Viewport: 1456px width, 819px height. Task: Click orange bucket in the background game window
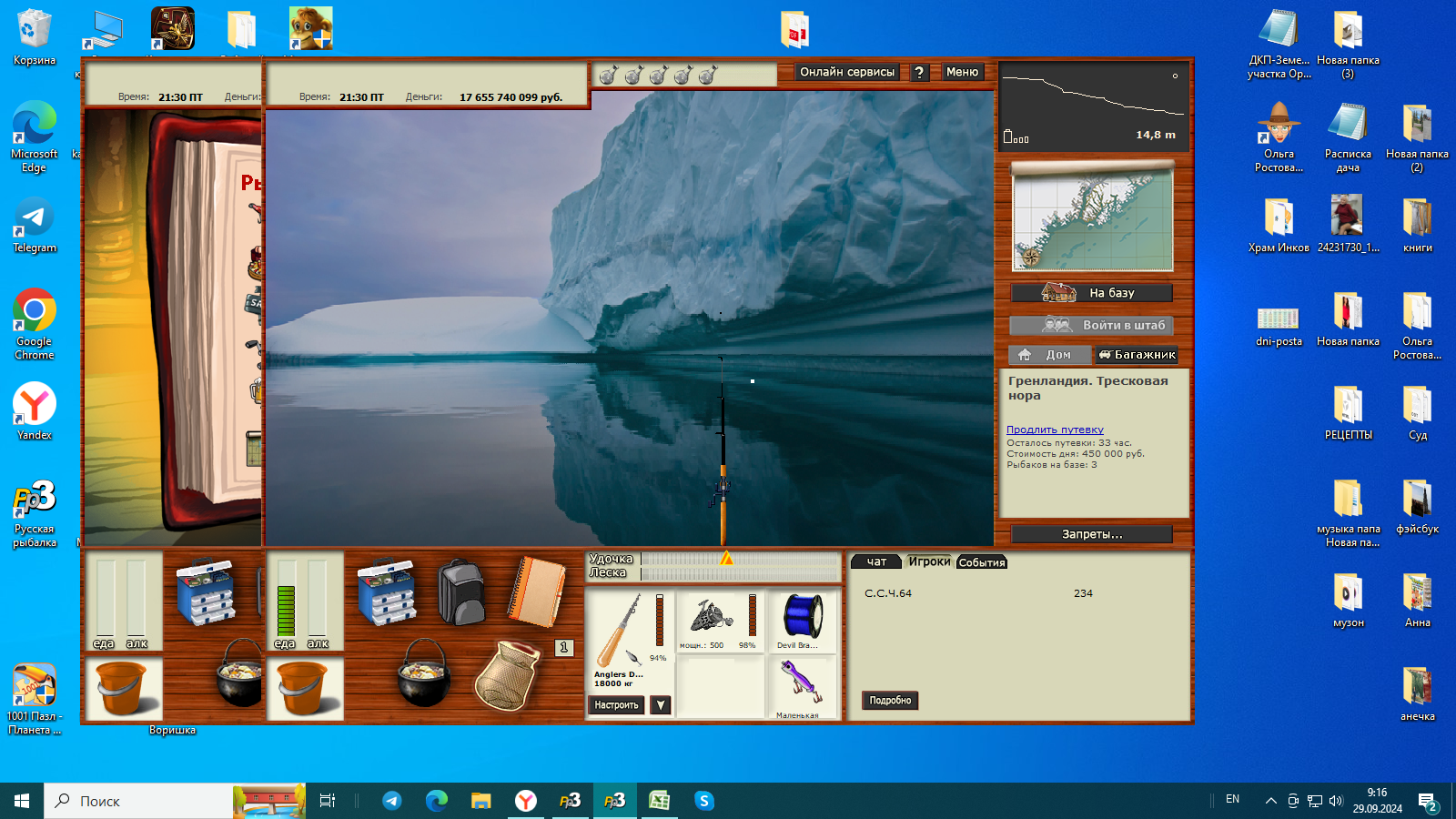coord(124,689)
